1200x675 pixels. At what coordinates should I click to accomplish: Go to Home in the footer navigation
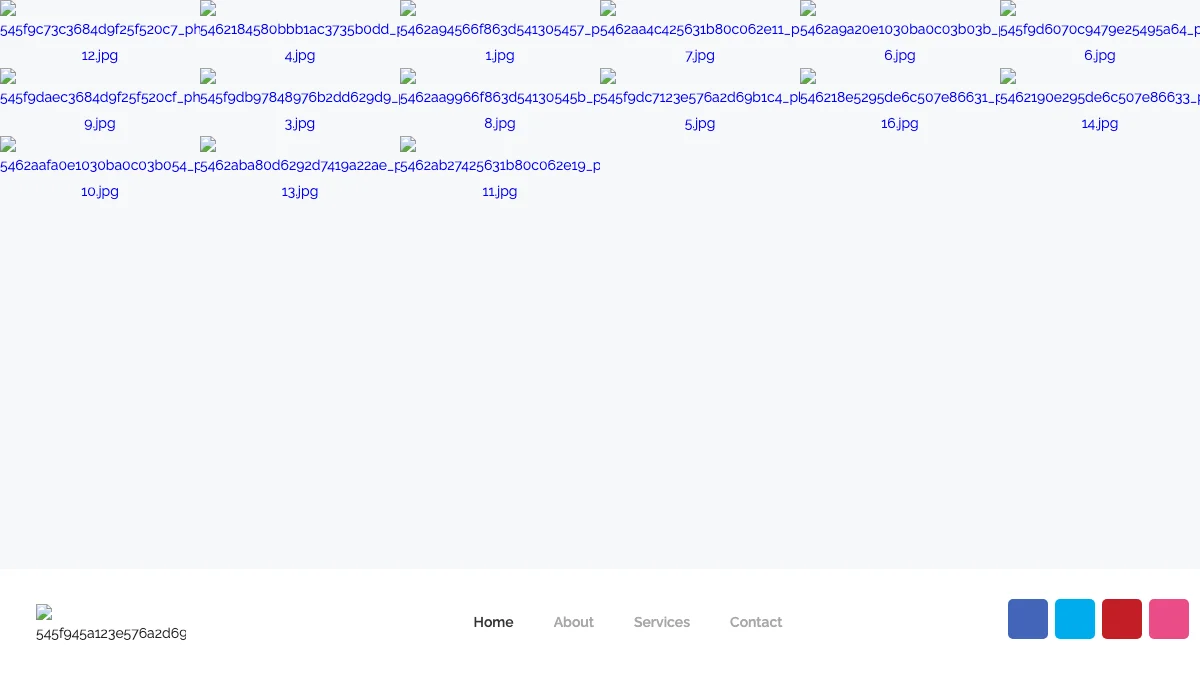pyautogui.click(x=493, y=622)
